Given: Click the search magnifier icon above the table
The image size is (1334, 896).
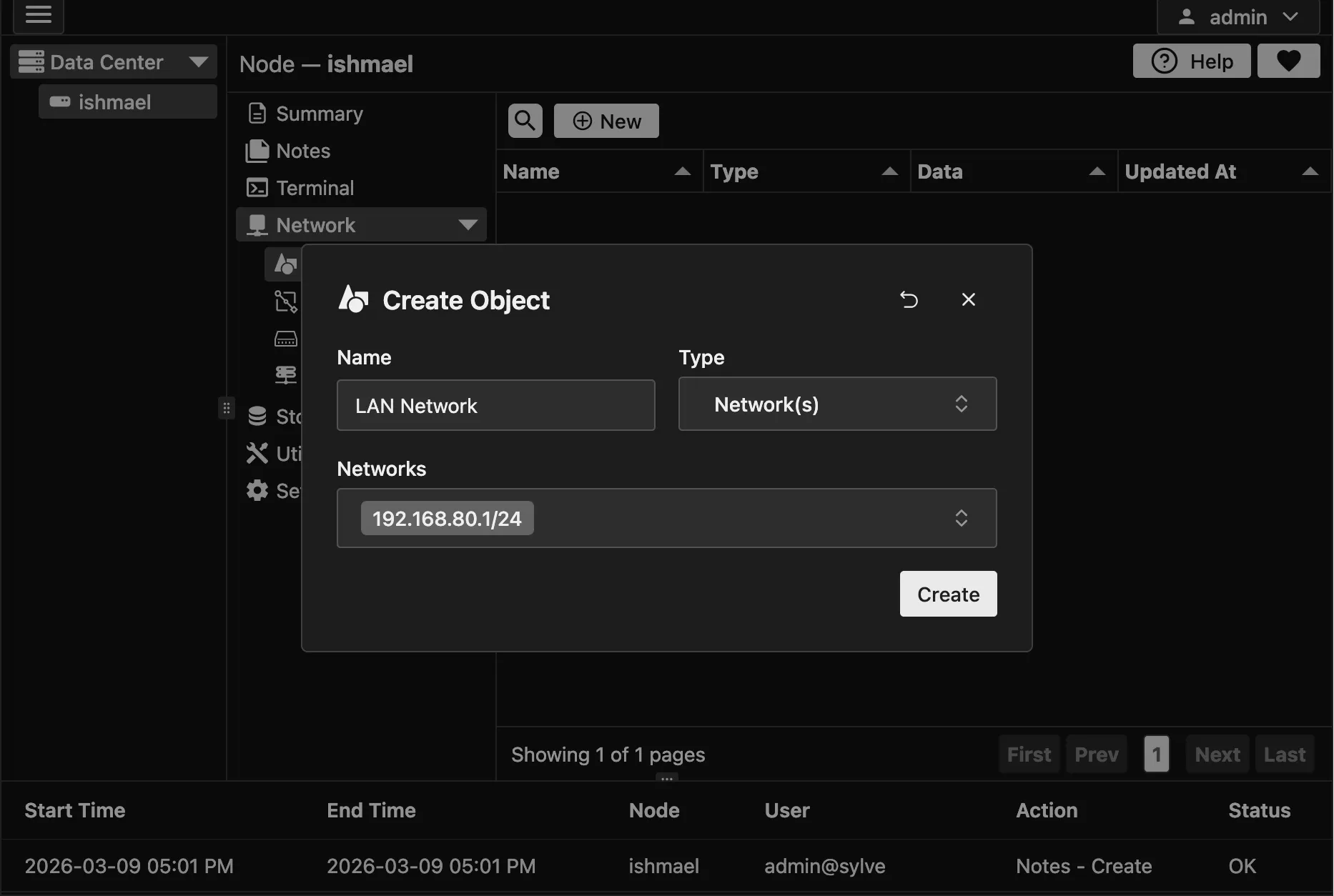Looking at the screenshot, I should (x=525, y=120).
